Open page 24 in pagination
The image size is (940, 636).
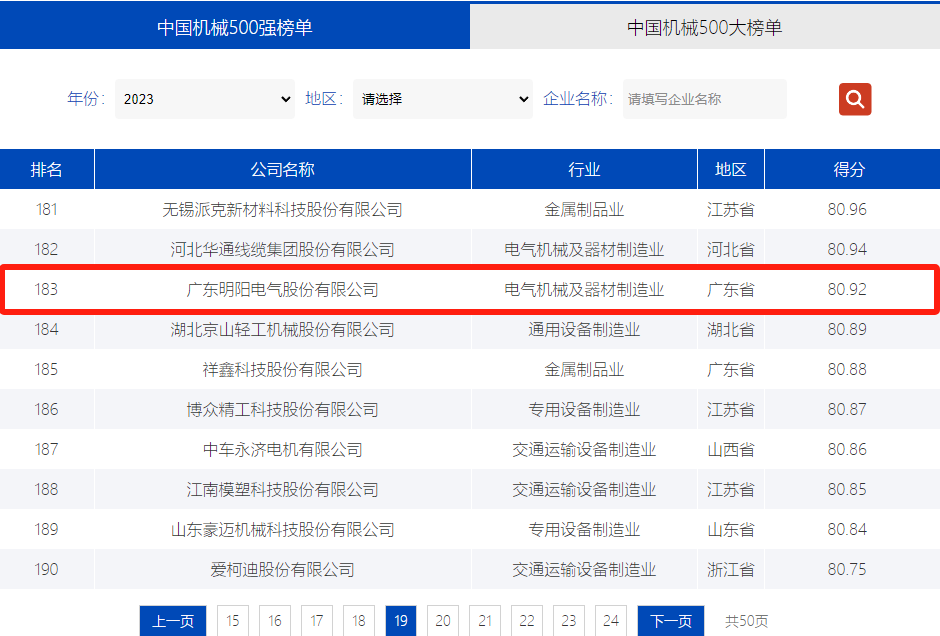coord(611,620)
